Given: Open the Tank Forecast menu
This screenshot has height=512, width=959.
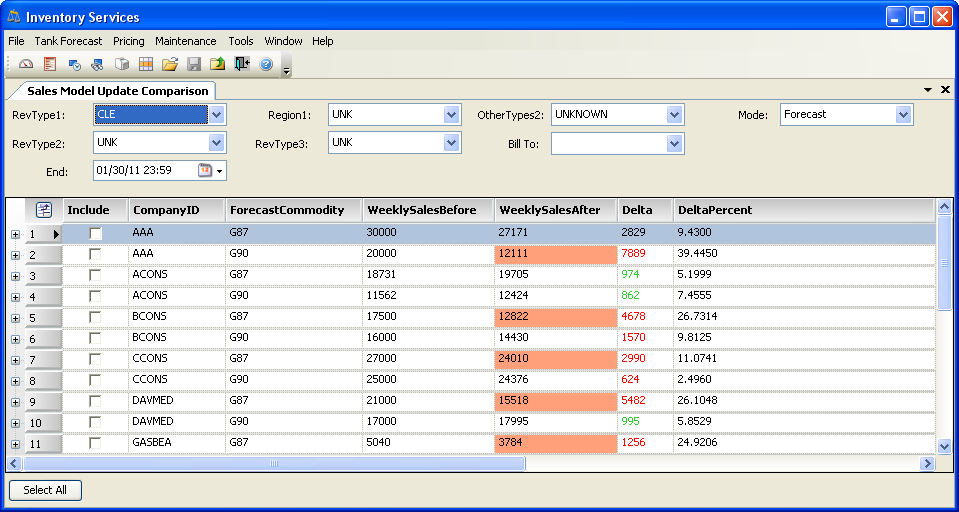Looking at the screenshot, I should (x=68, y=41).
